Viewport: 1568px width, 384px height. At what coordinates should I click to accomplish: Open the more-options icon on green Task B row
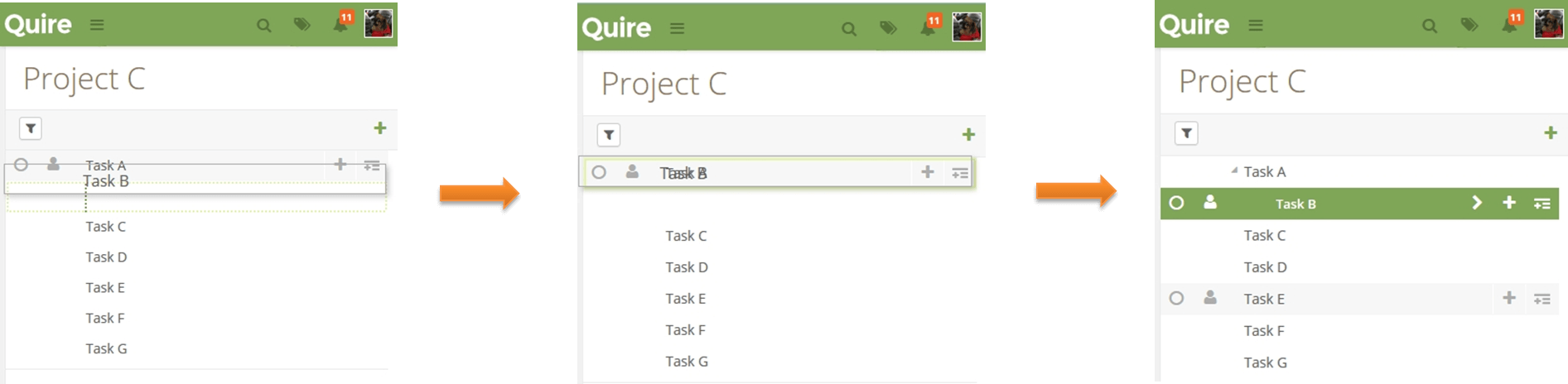click(x=1541, y=204)
